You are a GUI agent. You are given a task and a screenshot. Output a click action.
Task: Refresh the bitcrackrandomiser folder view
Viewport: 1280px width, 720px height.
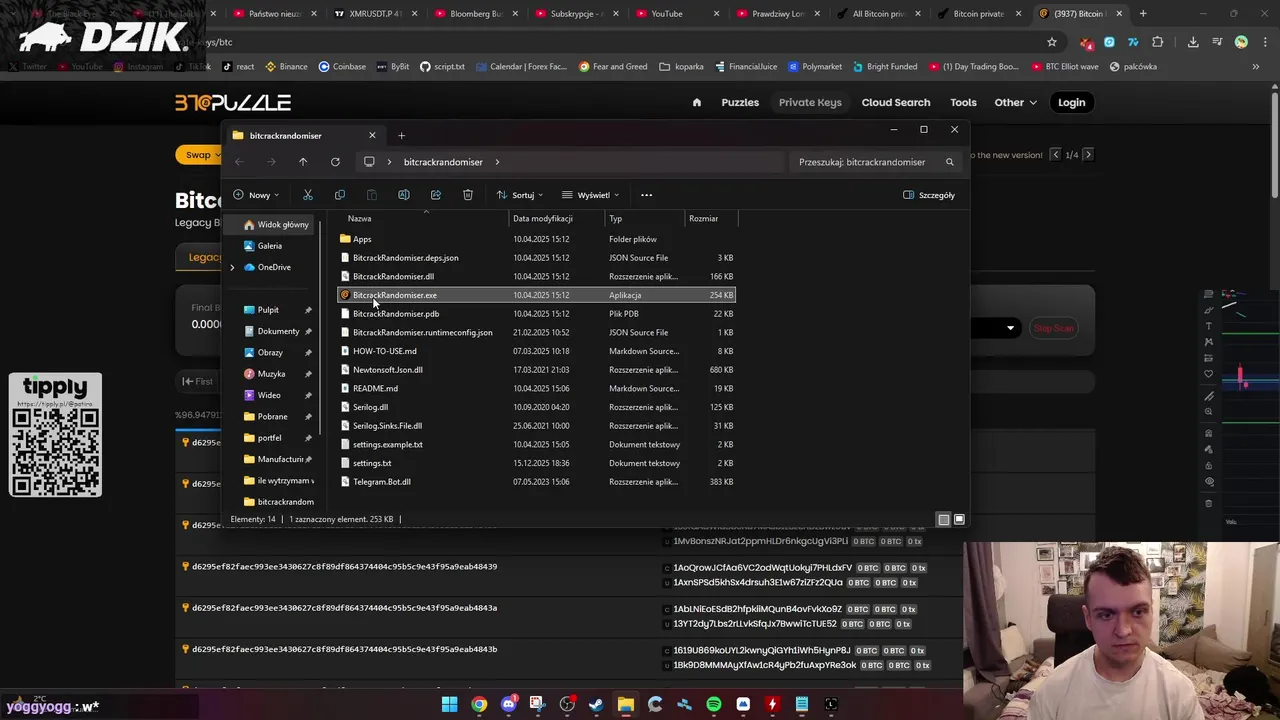pos(335,162)
